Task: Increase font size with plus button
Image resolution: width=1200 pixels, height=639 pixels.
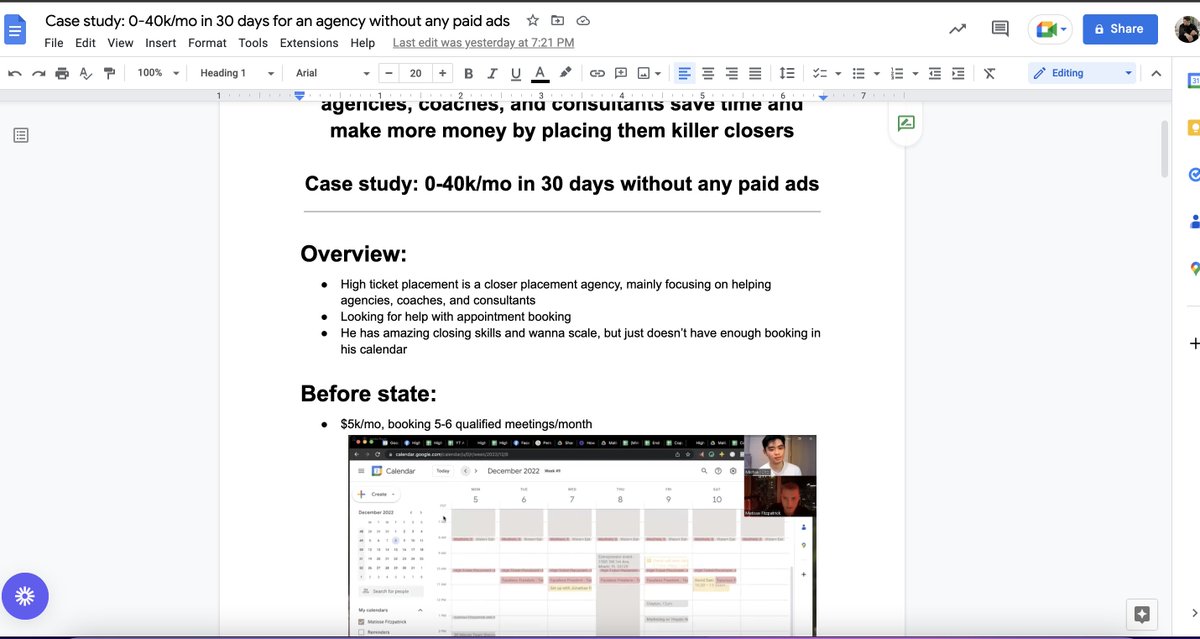Action: [442, 73]
